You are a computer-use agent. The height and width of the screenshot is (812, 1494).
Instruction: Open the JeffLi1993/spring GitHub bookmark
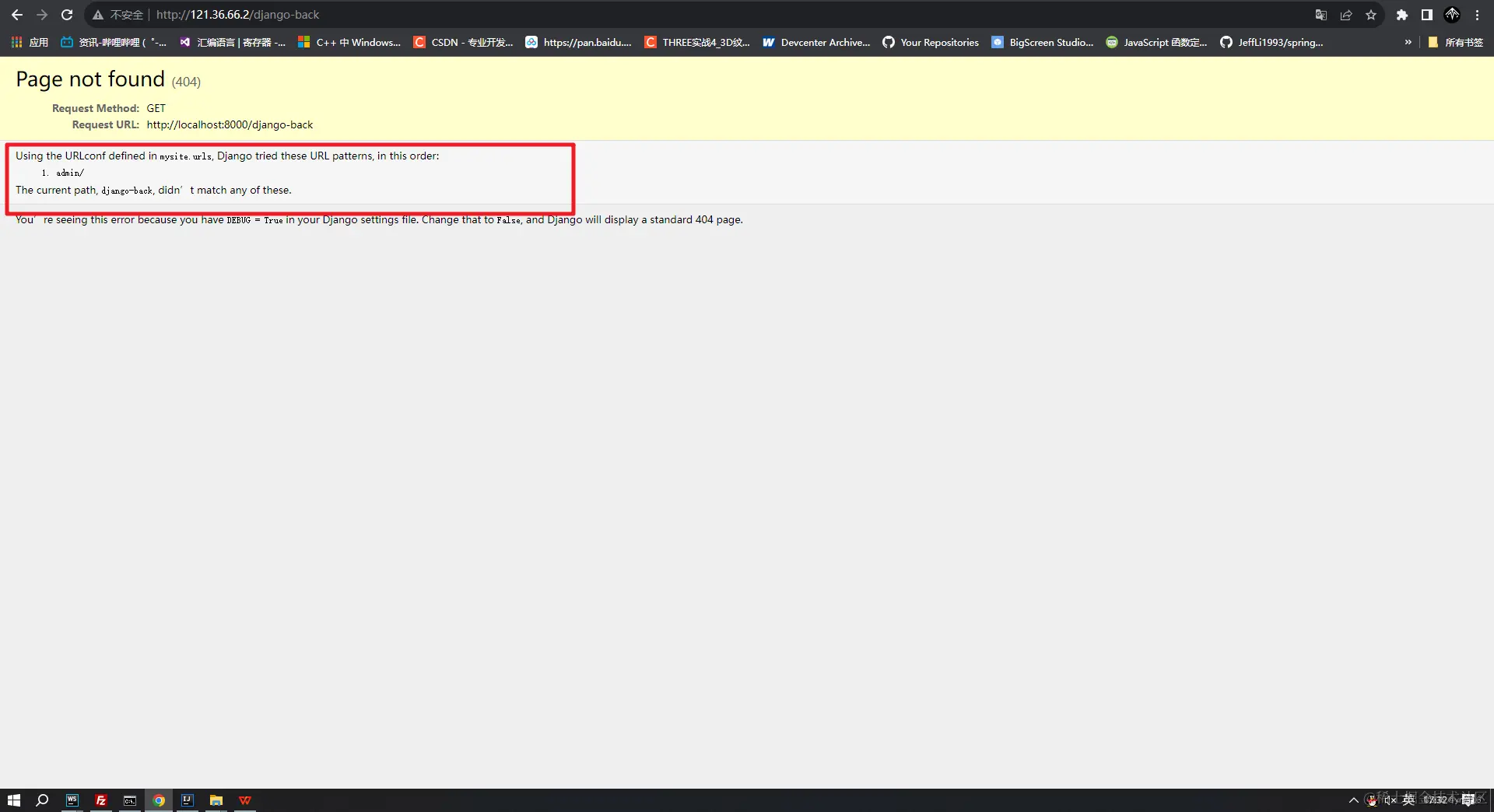click(1271, 42)
